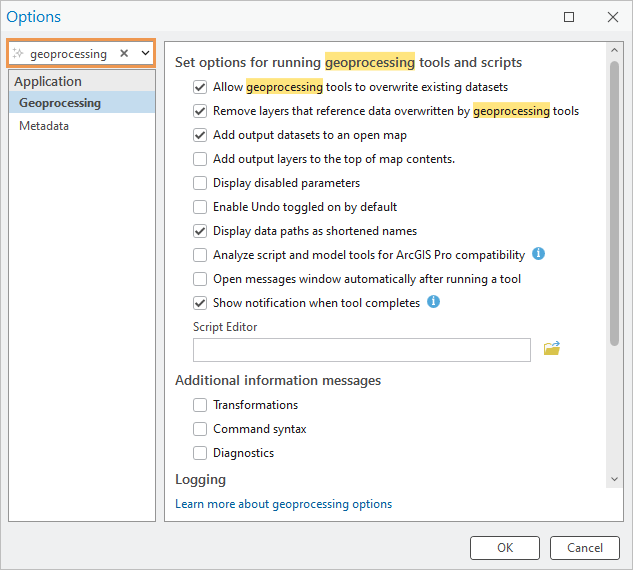The height and width of the screenshot is (570, 633).
Task: Maximize the Options dialog window
Action: 569,17
